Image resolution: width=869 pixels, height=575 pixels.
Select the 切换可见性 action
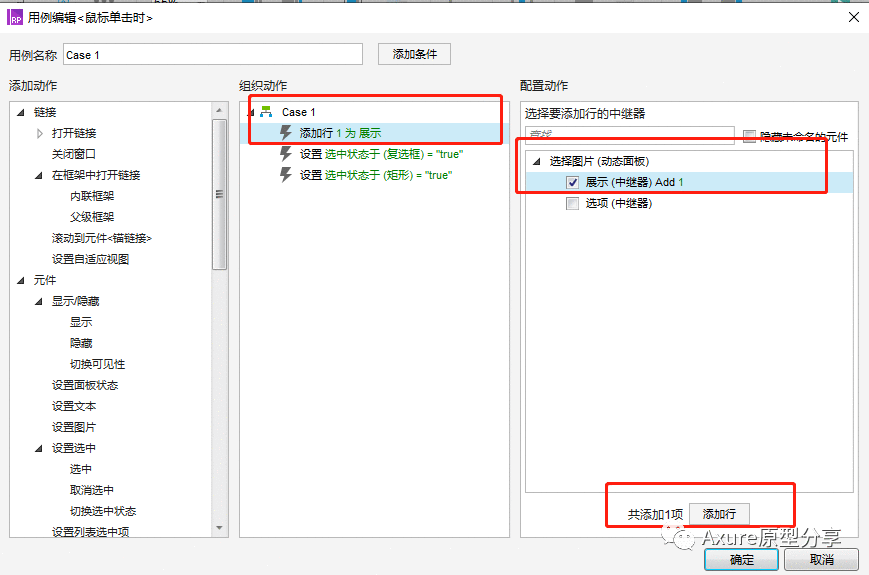[x=98, y=364]
